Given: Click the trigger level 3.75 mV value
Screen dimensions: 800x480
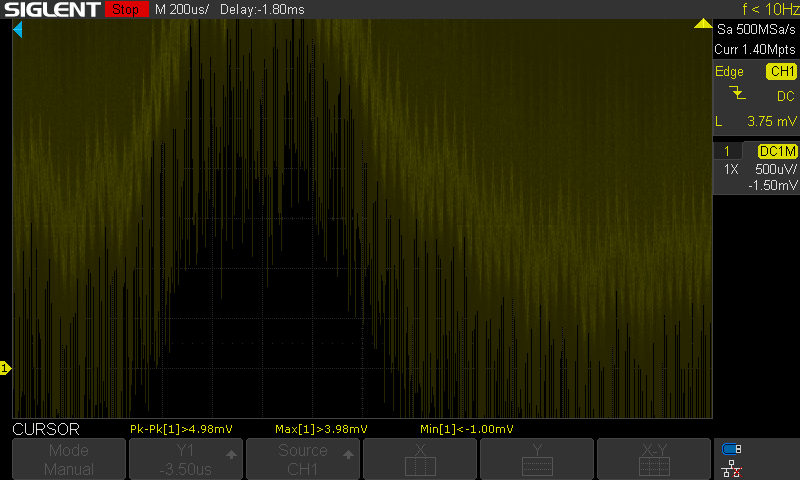Looking at the screenshot, I should click(772, 121).
